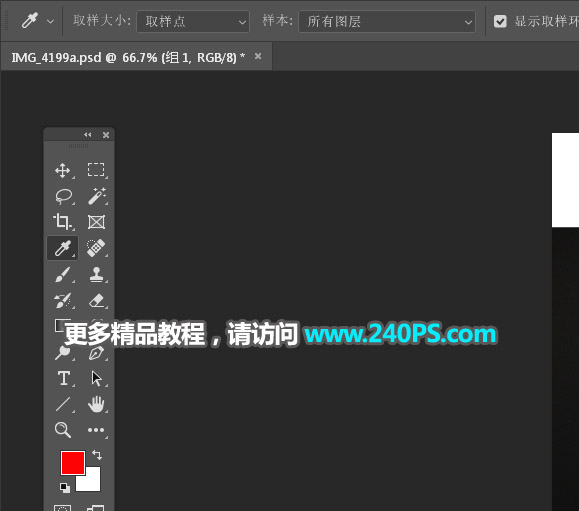Choose the Brush tool
Screen dimensions: 579x511
point(63,275)
